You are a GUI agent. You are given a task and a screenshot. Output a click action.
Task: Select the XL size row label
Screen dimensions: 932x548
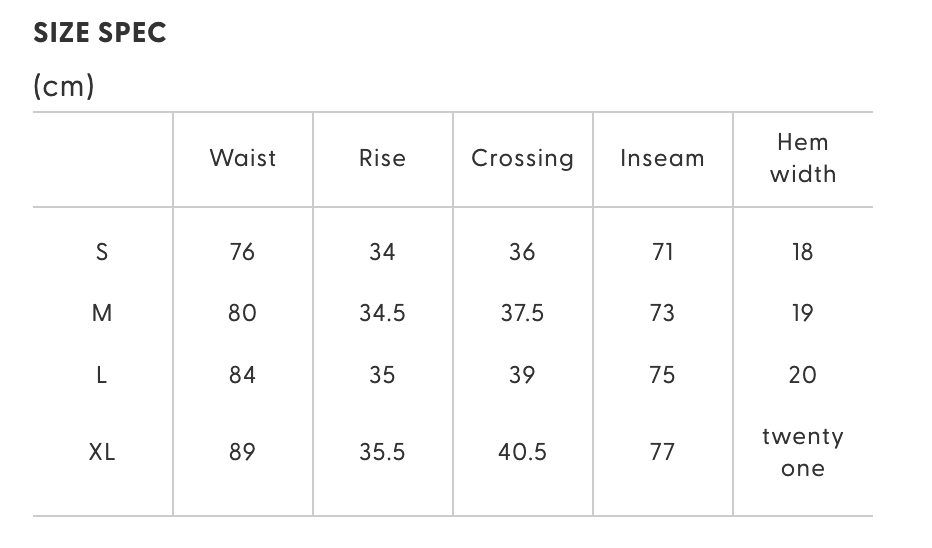[x=102, y=452]
